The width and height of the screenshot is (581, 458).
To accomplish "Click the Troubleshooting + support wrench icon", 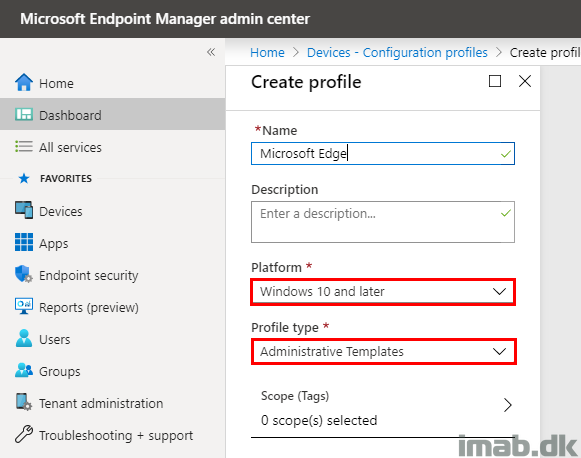I will (x=24, y=434).
